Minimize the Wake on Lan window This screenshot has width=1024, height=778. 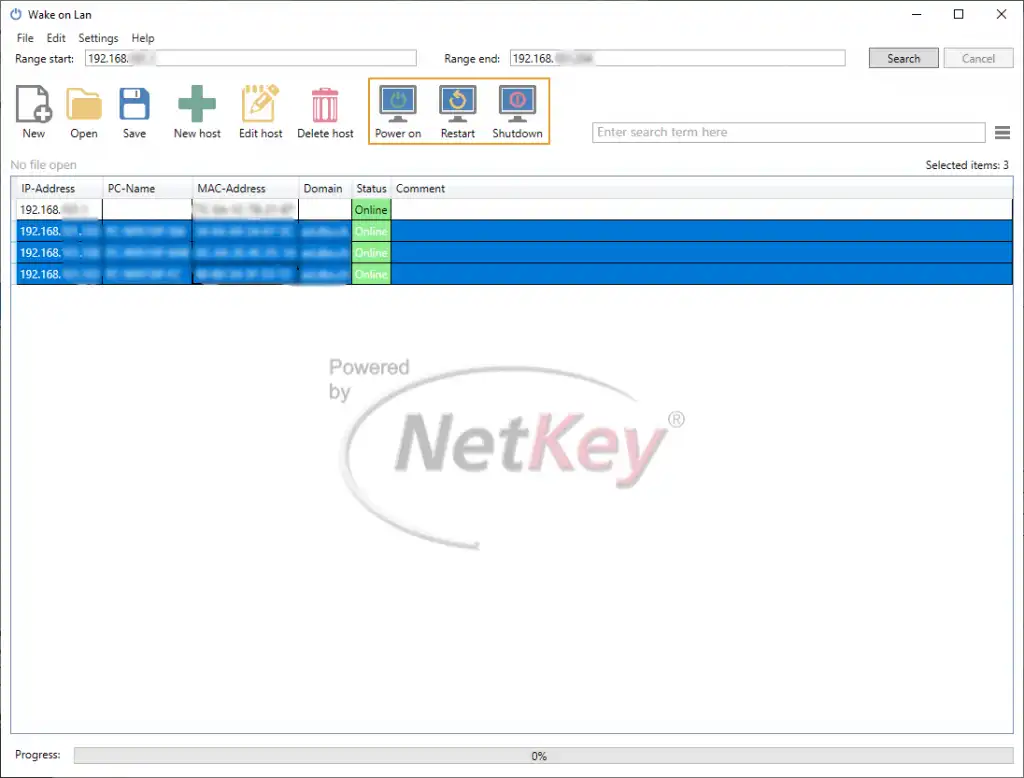point(917,14)
